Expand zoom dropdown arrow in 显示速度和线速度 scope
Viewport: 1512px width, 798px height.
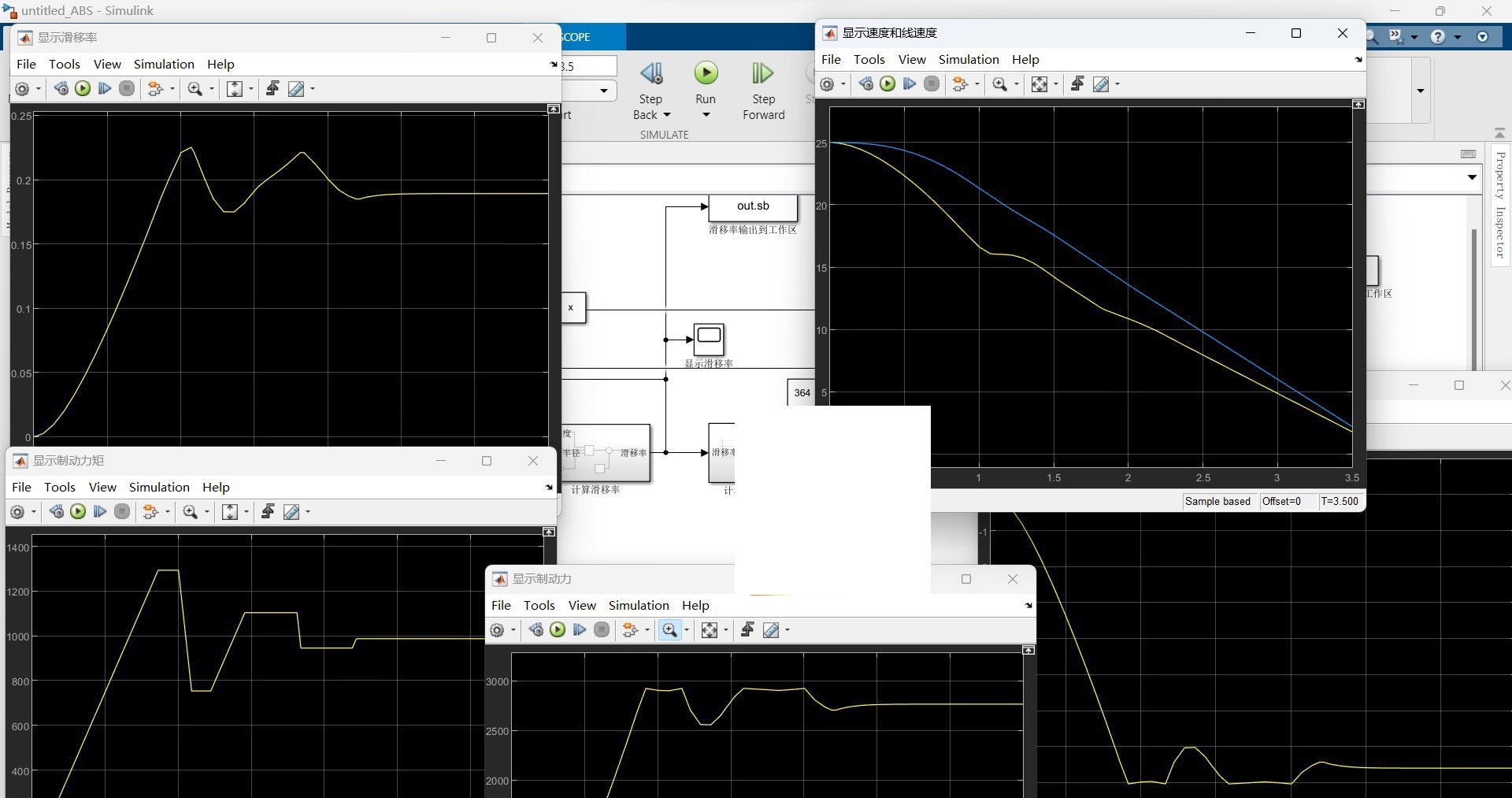click(1016, 84)
